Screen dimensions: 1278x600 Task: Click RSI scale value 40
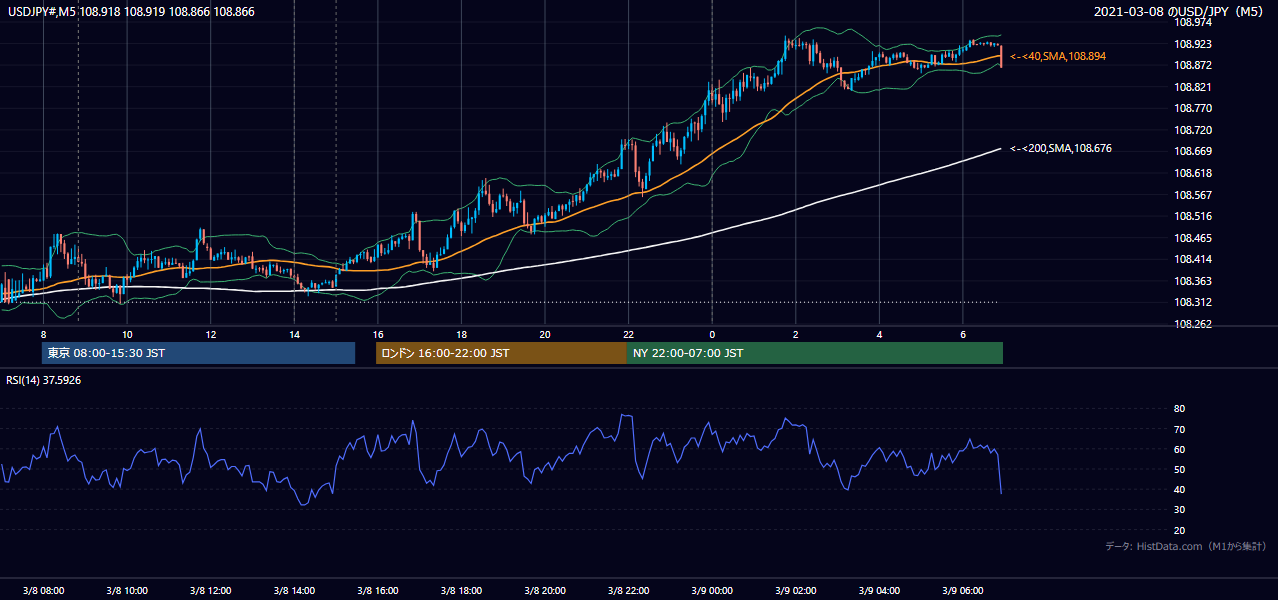[x=1179, y=489]
